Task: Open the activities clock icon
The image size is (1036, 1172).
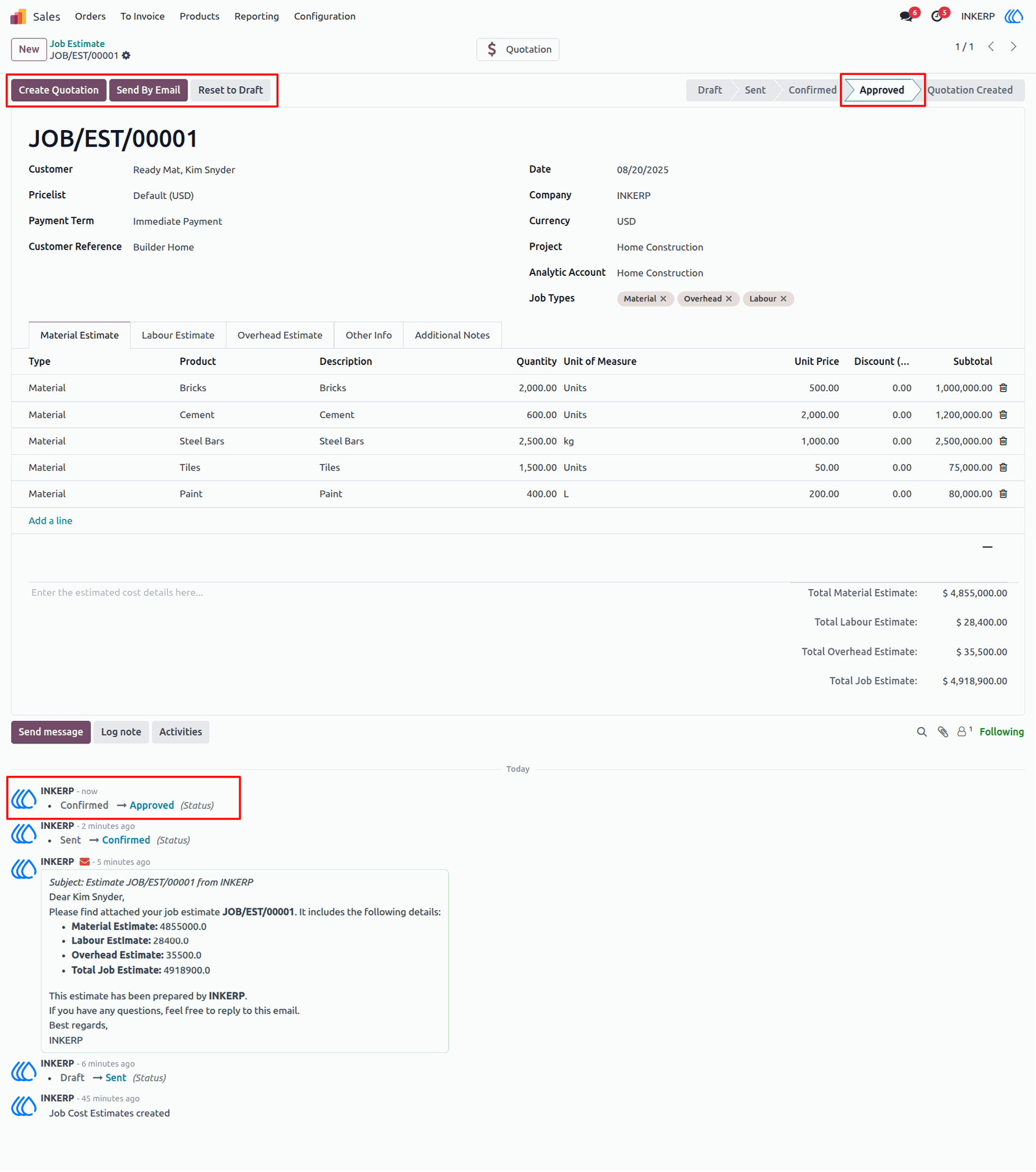Action: pyautogui.click(x=937, y=16)
